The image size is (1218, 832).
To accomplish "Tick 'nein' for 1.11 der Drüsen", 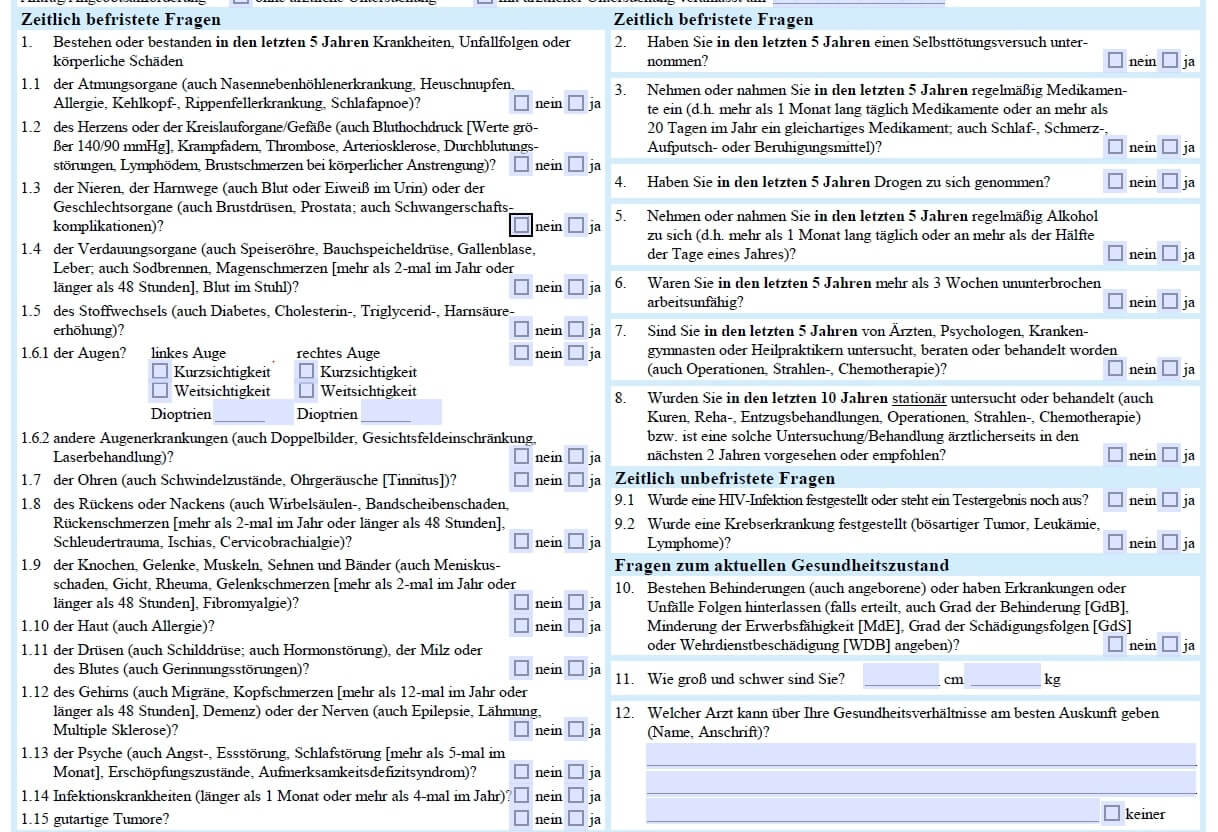I will pos(522,668).
